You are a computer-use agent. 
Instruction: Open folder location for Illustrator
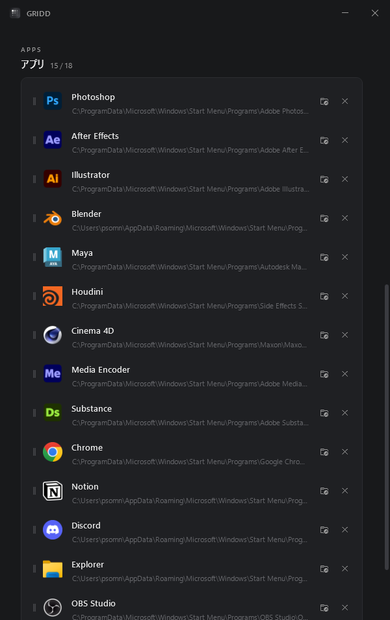[x=324, y=179]
